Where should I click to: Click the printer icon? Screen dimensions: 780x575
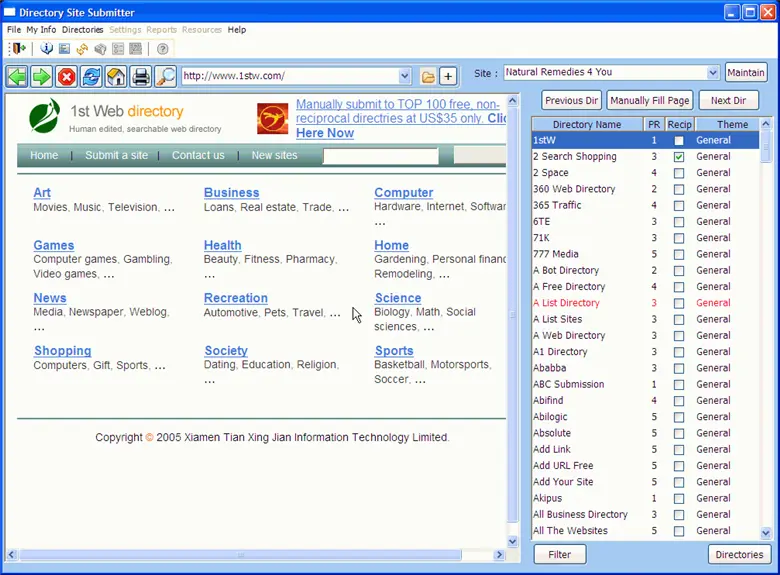pyautogui.click(x=141, y=77)
